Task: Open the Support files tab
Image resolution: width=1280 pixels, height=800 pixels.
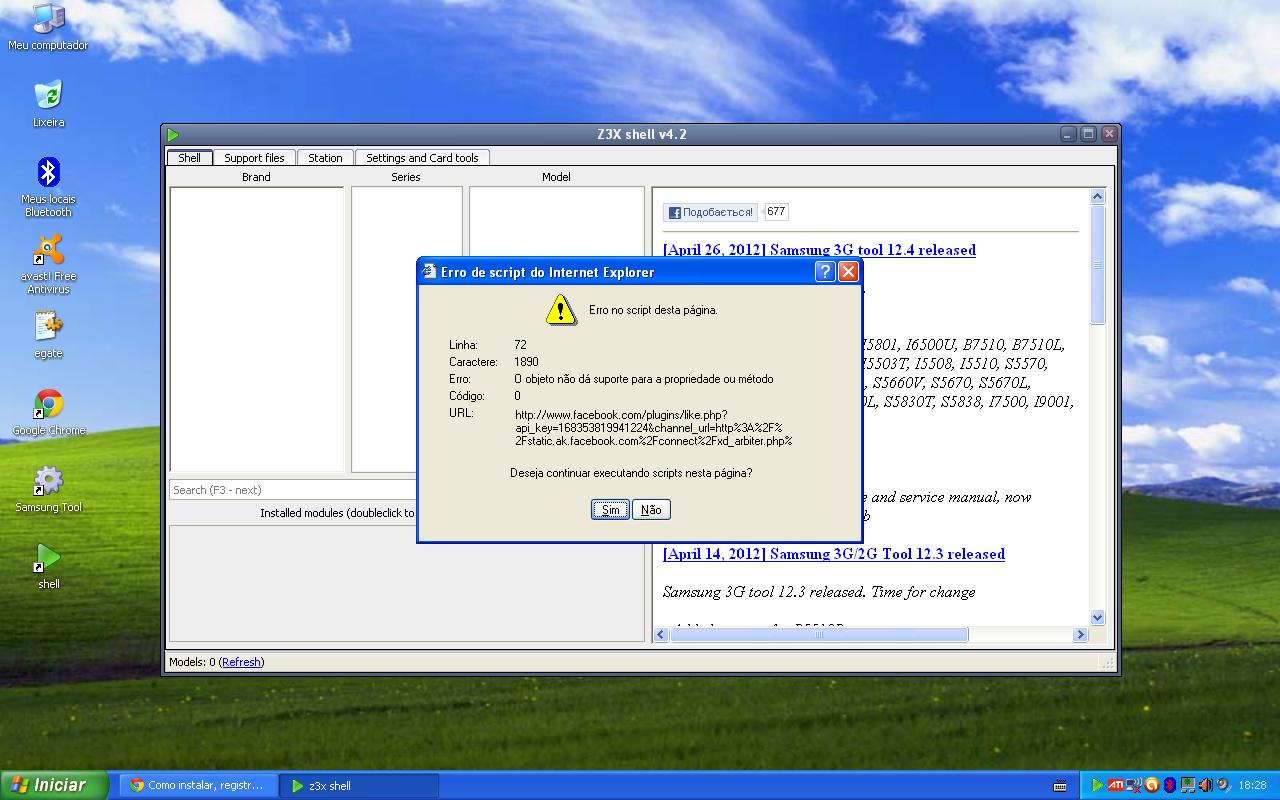Action: [x=254, y=158]
